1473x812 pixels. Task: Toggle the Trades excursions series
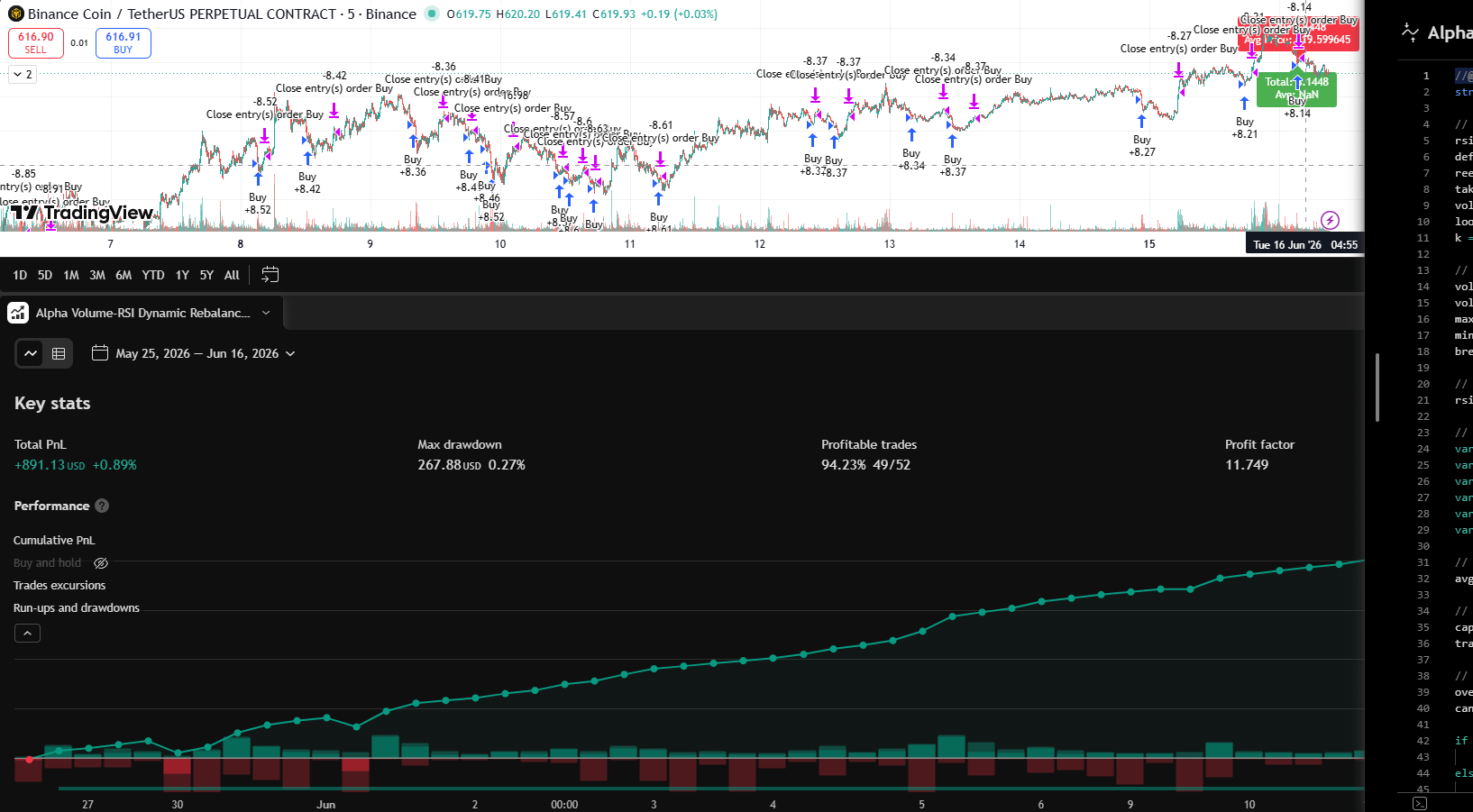59,586
